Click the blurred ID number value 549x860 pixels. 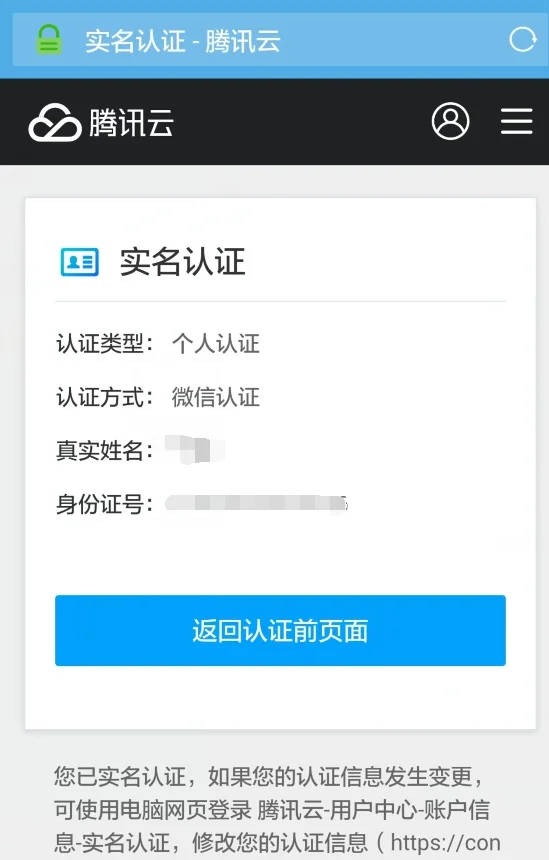click(x=257, y=503)
